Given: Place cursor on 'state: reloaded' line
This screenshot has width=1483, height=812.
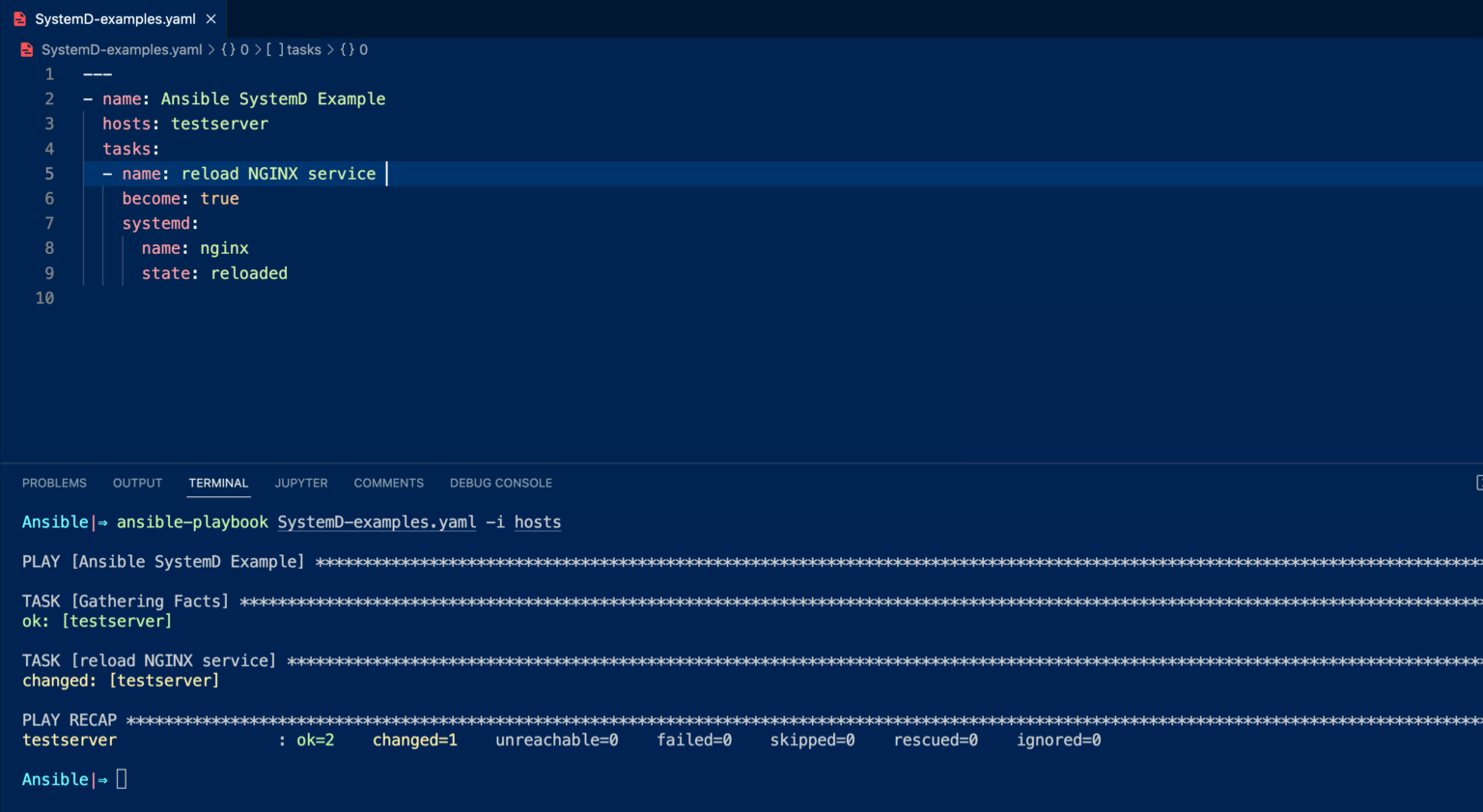Looking at the screenshot, I should 214,273.
